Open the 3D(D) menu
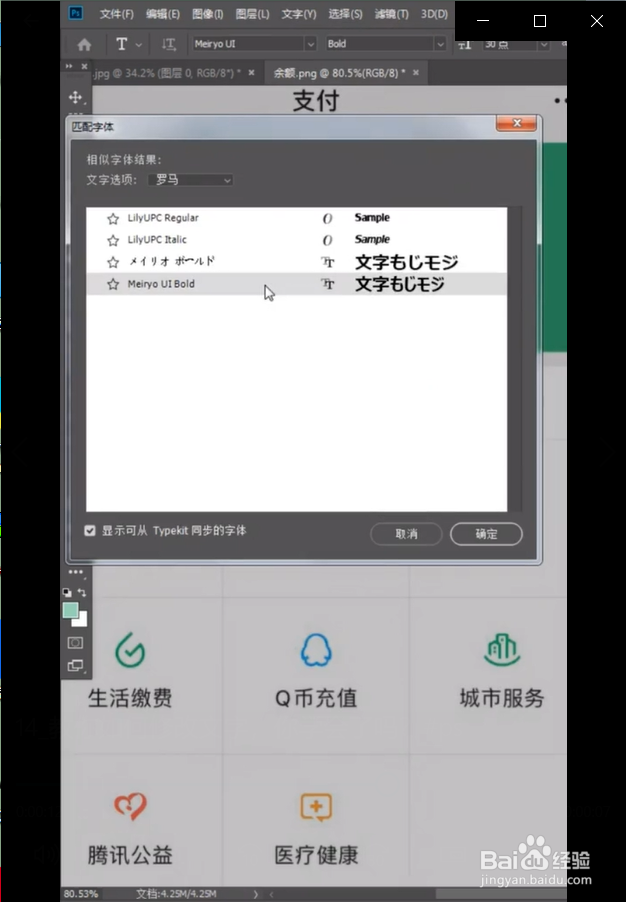Screen dimensions: 626x902 point(434,14)
